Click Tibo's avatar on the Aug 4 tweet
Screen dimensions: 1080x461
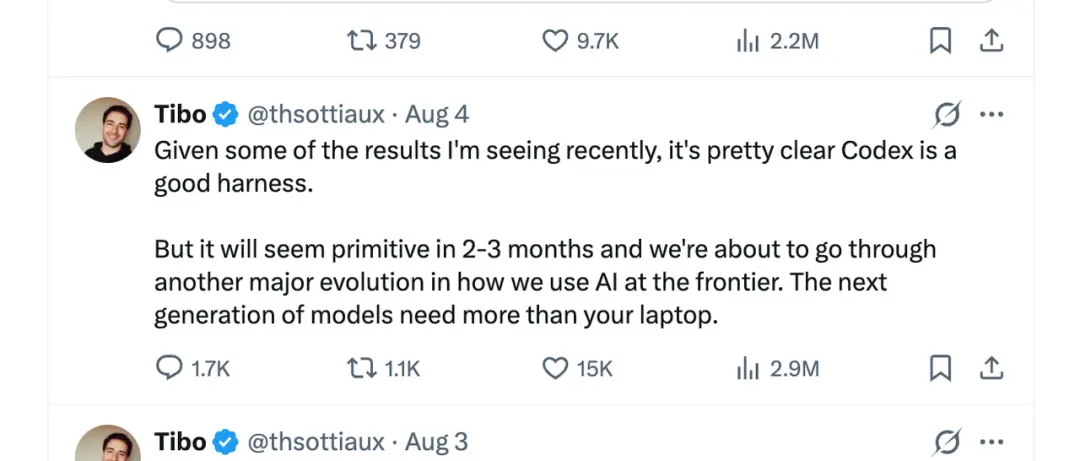click(x=107, y=130)
